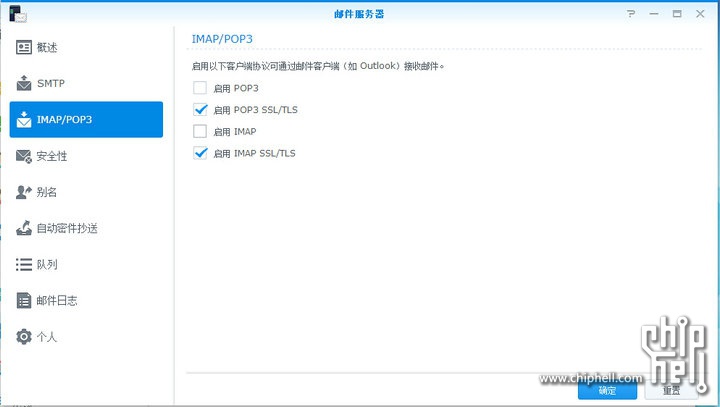Click the 邮件服务器 window title

[359, 14]
